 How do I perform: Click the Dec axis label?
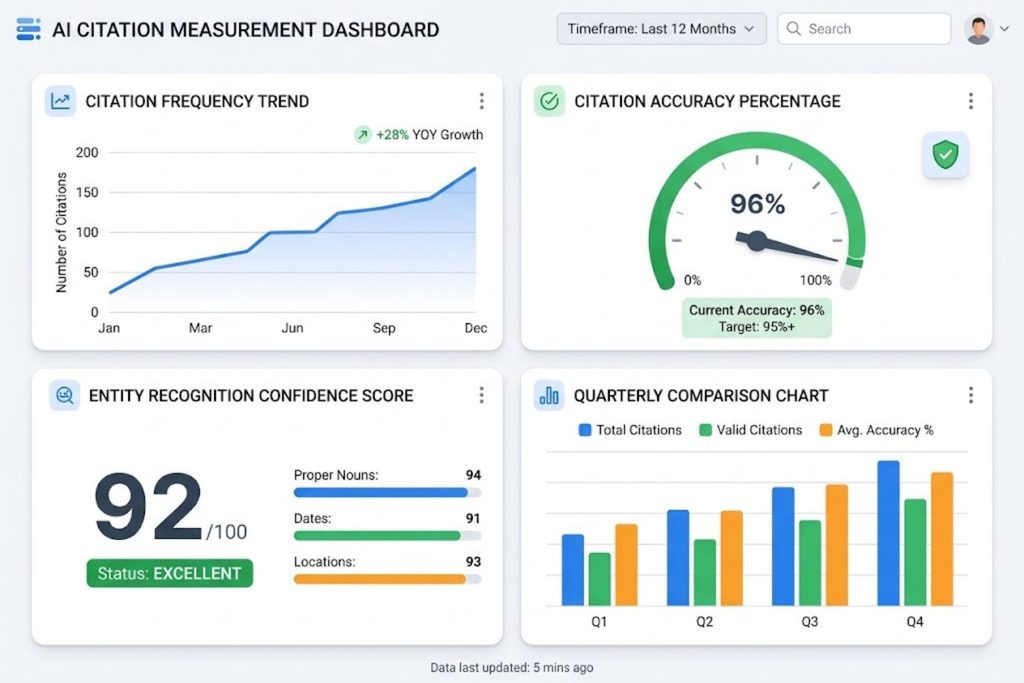pos(475,328)
